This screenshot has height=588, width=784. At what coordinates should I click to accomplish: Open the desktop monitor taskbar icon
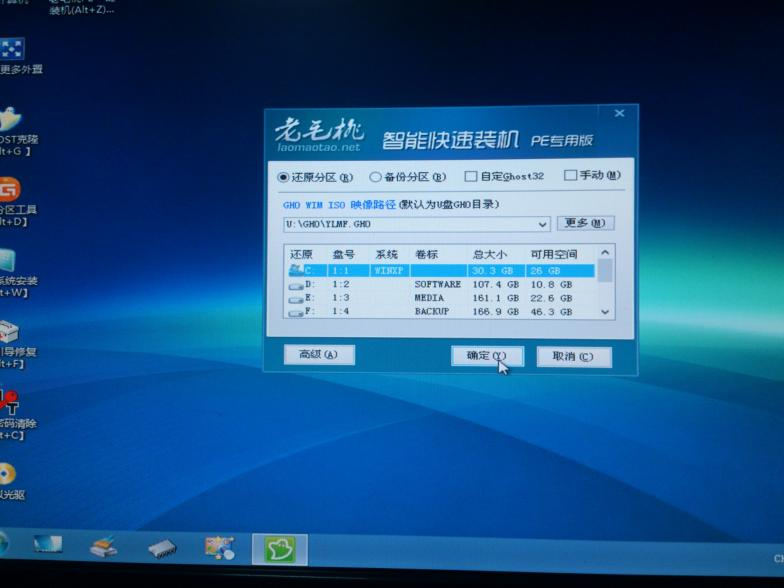tap(48, 545)
